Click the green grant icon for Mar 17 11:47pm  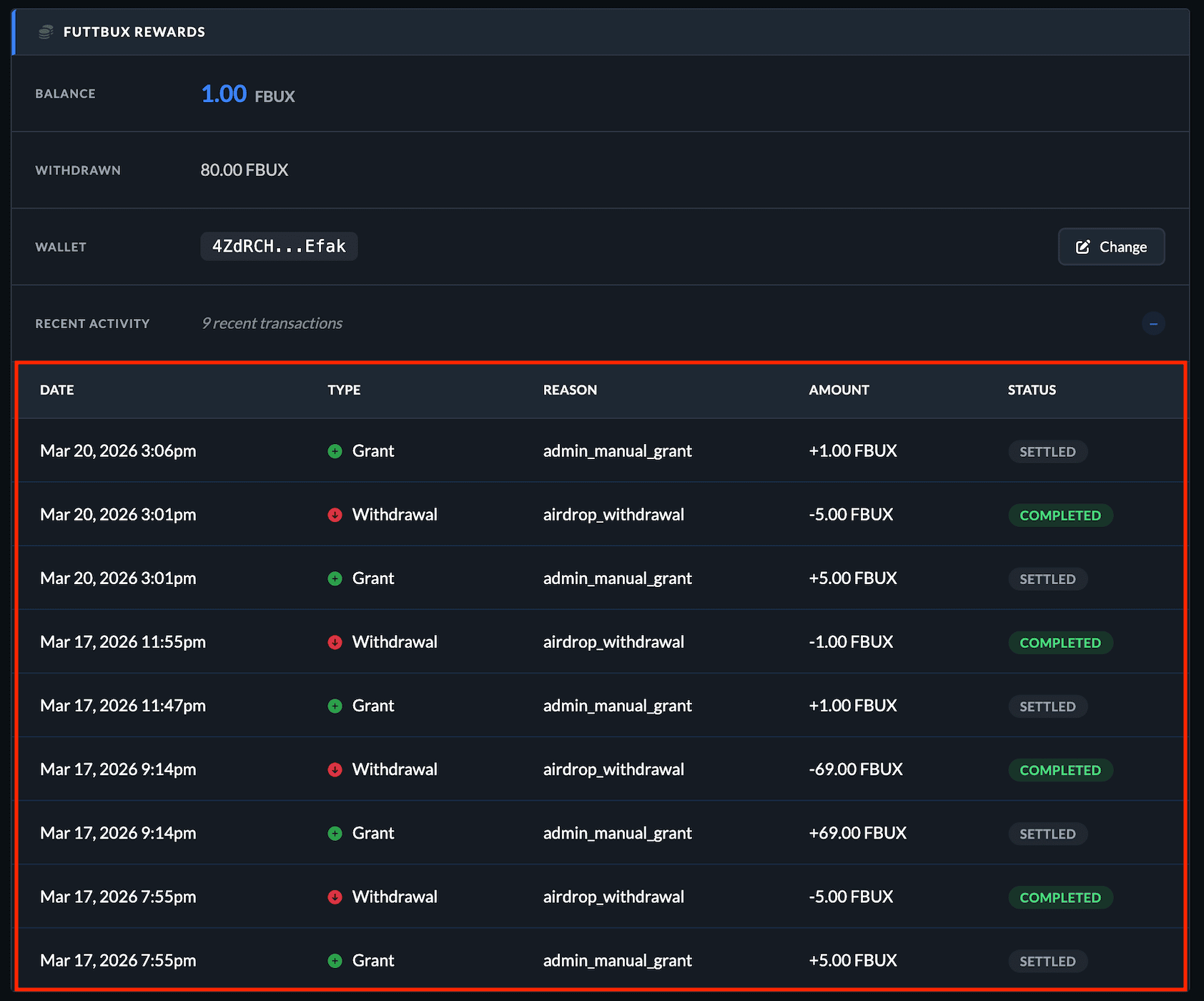[335, 706]
